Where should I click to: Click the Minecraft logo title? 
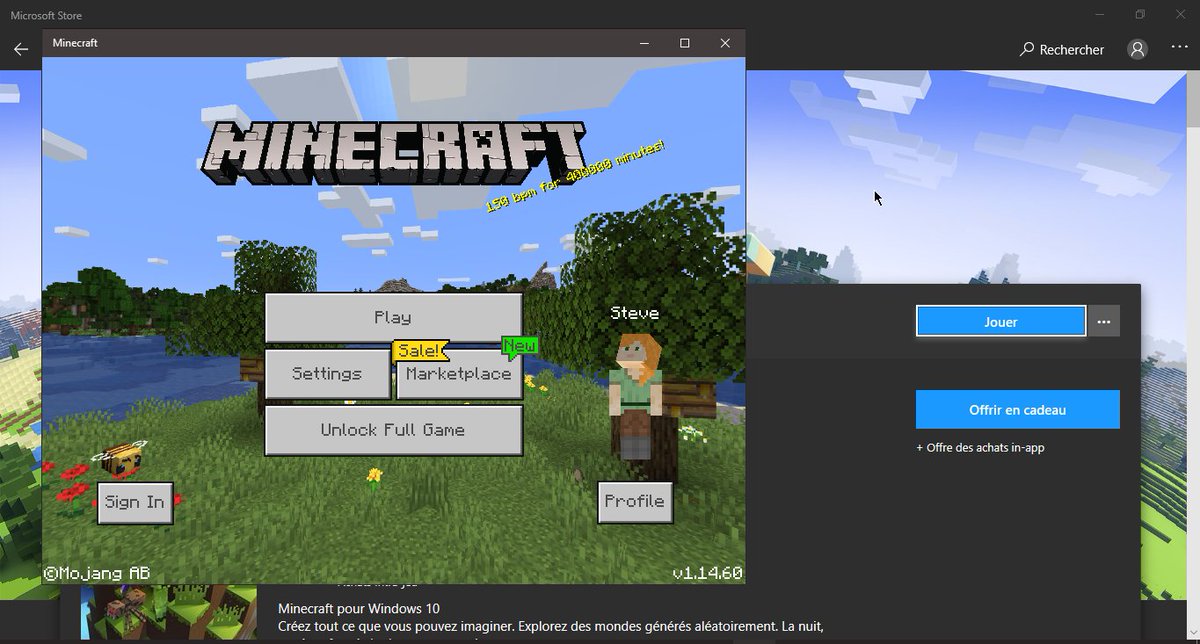tap(394, 153)
